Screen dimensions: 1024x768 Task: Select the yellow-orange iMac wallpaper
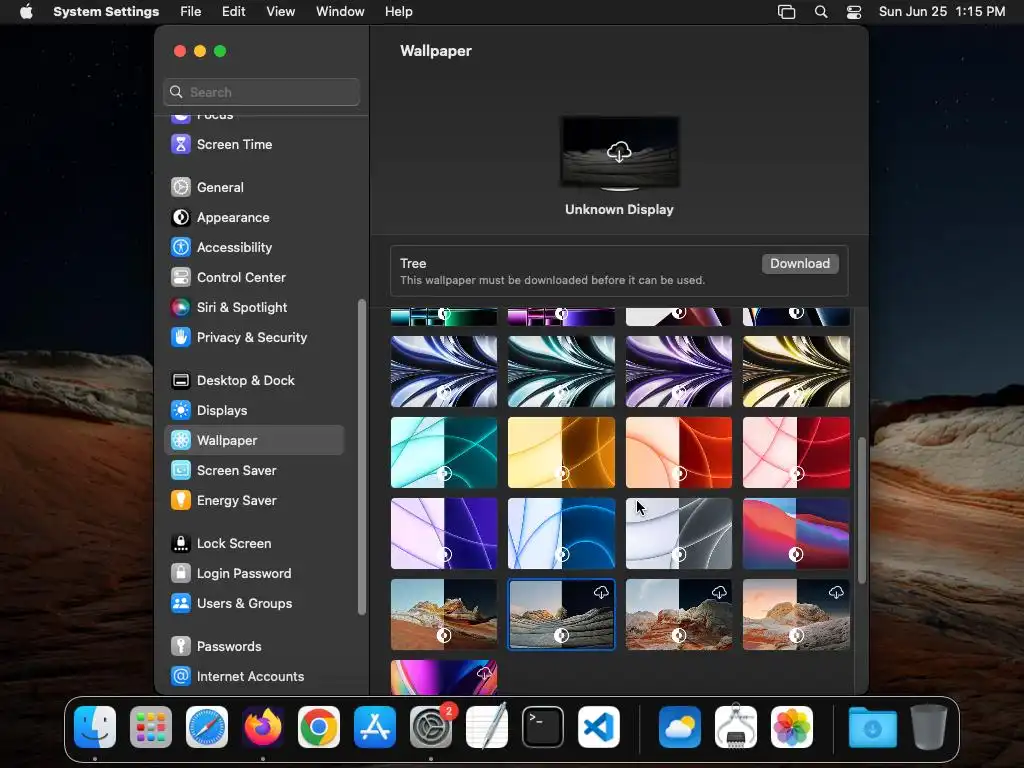click(x=561, y=453)
